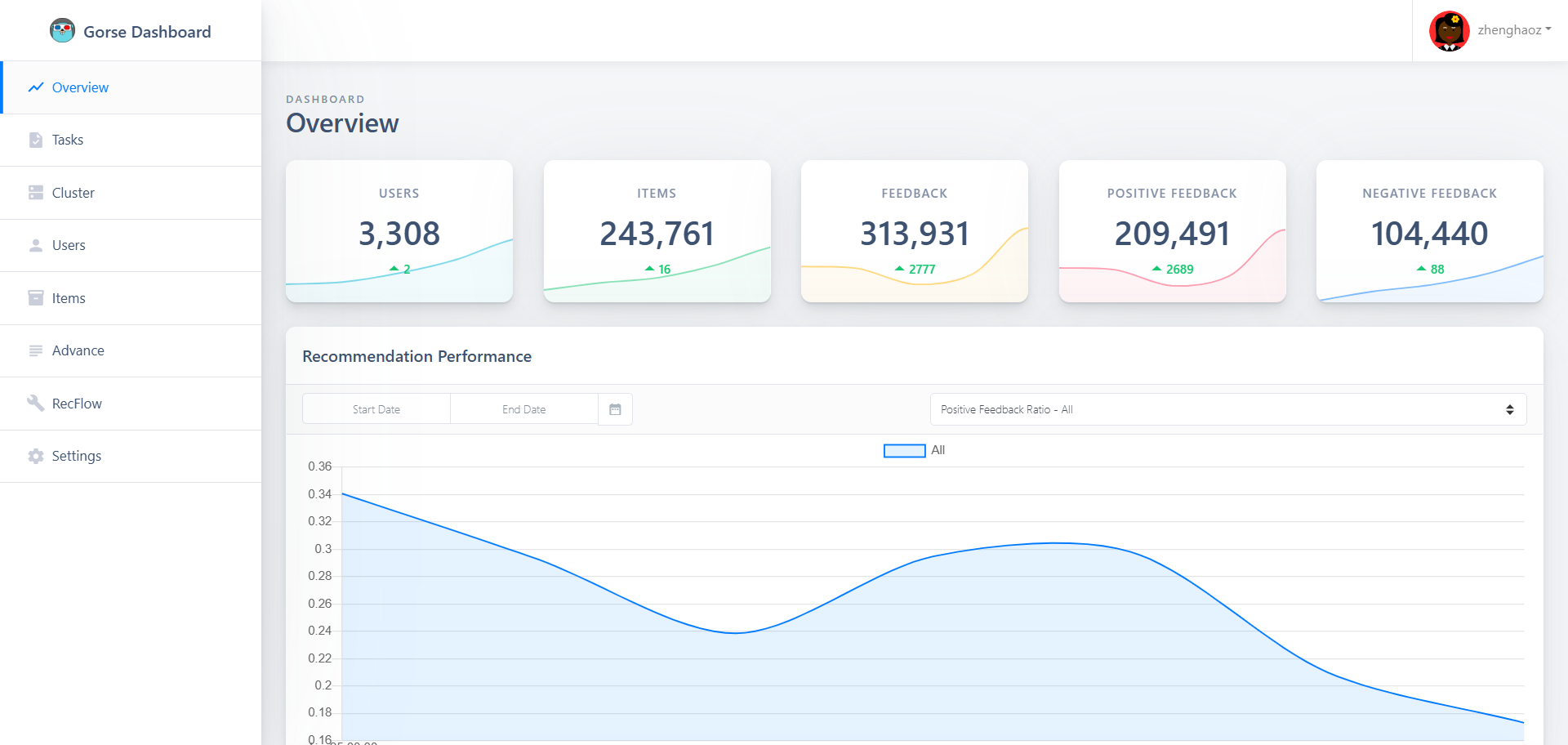Screen dimensions: 1568x745
Task: Toggle the All series legend box
Action: click(x=904, y=451)
